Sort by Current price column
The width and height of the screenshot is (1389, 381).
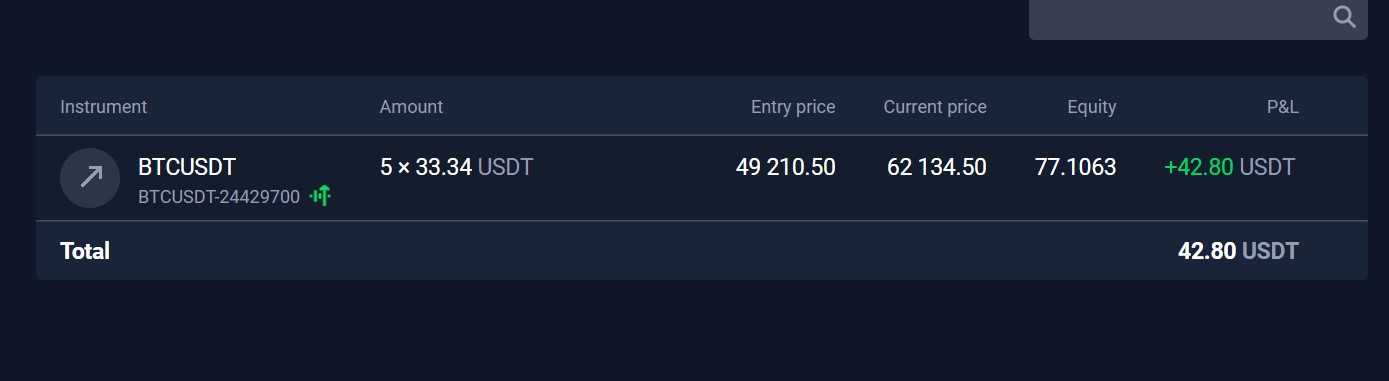(935, 107)
